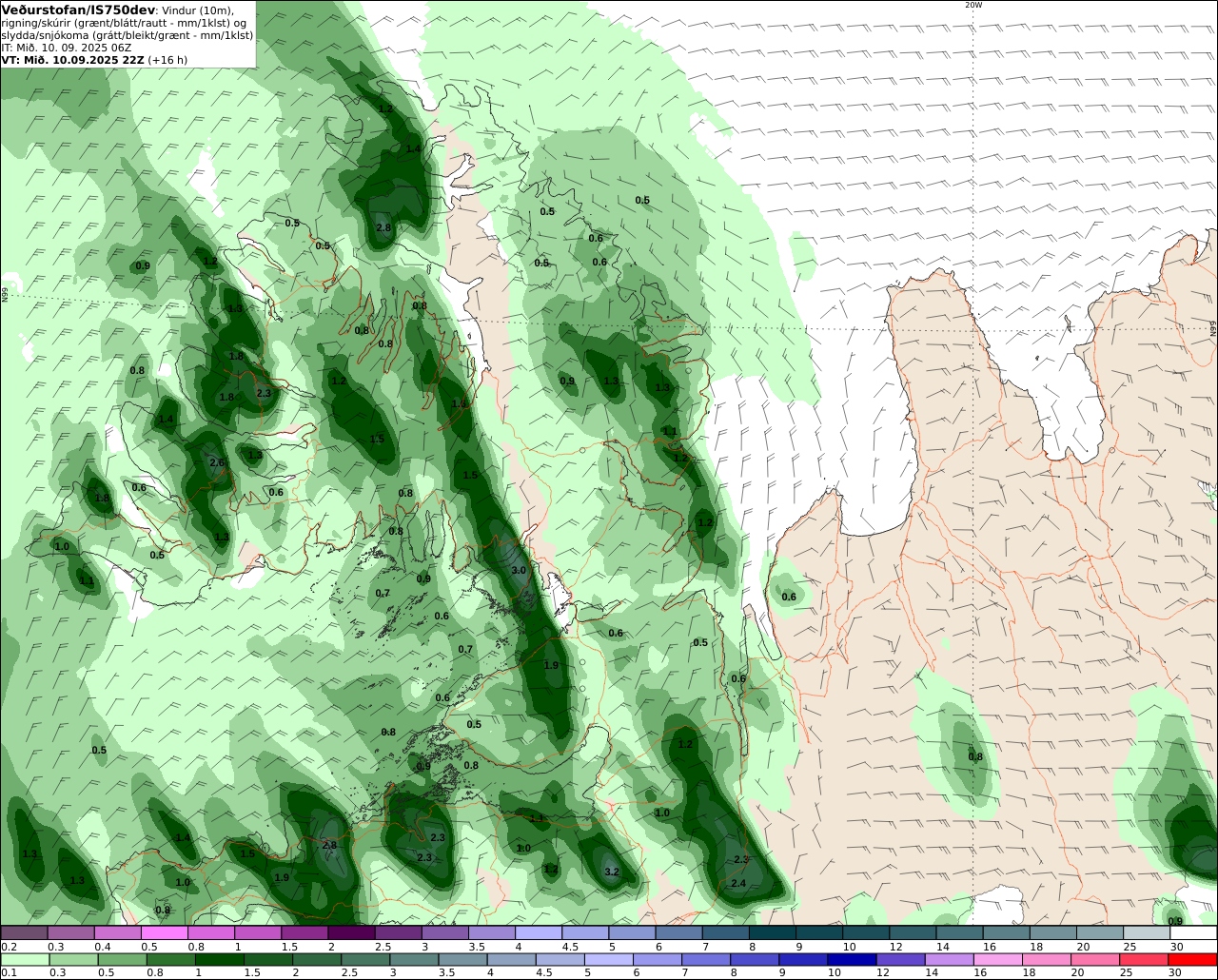1218x980 pixels.
Task: Click the (+16 h) forecast offset text
Action: (x=167, y=59)
